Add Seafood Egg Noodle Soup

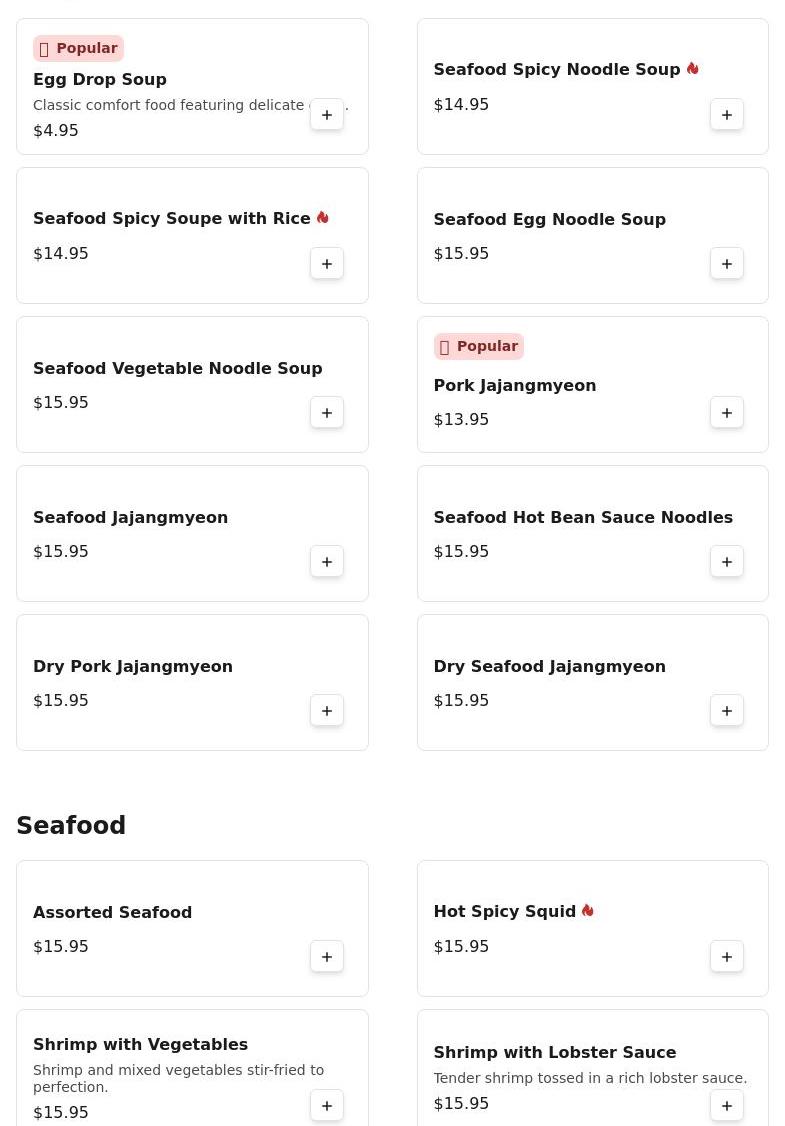[x=727, y=264]
